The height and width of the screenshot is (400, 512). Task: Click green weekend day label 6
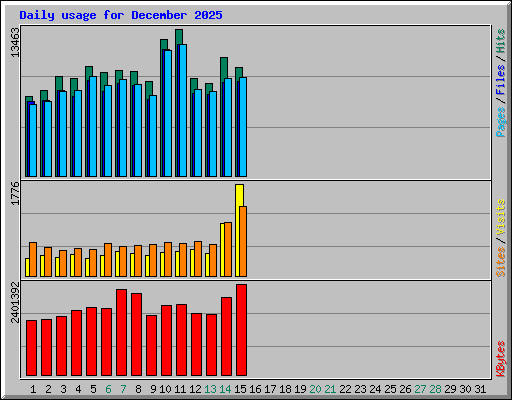point(108,389)
